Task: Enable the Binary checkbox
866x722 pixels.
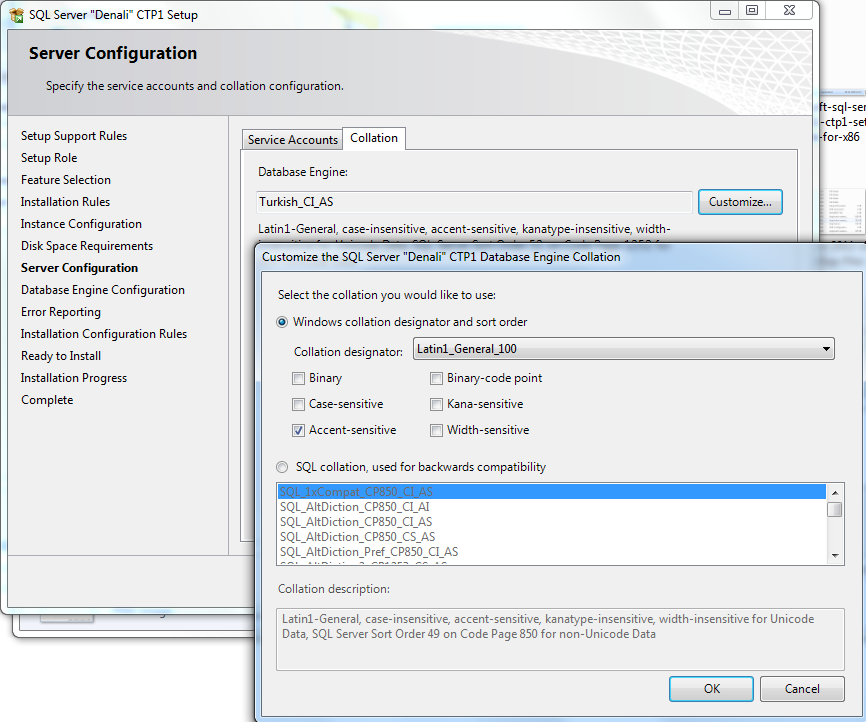Action: pyautogui.click(x=298, y=378)
